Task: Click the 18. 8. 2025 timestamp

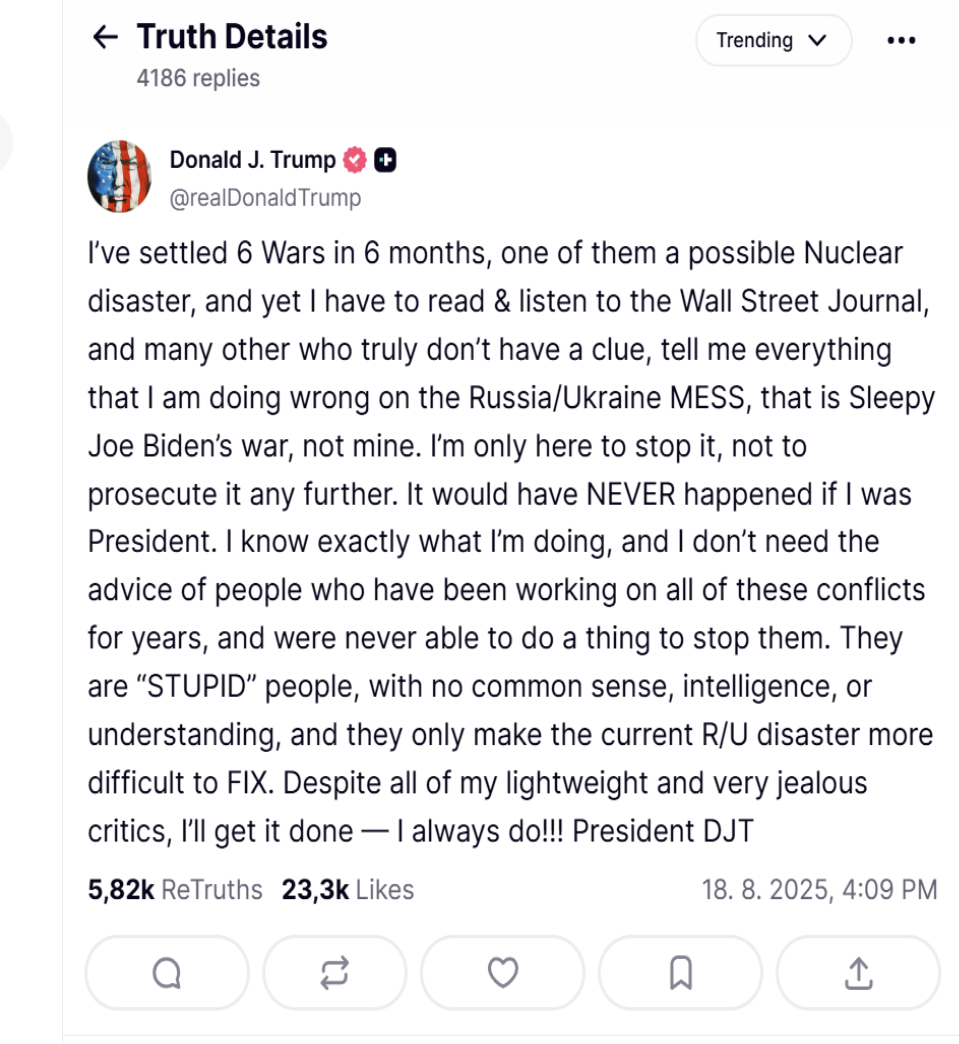Action: 819,890
